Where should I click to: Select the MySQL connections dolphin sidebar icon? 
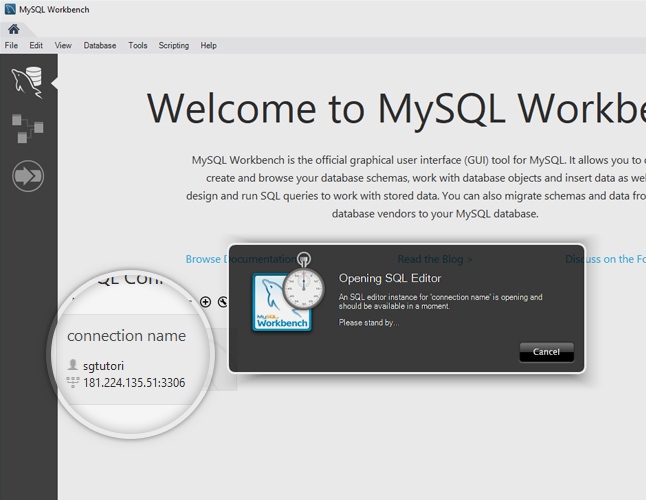(x=27, y=82)
